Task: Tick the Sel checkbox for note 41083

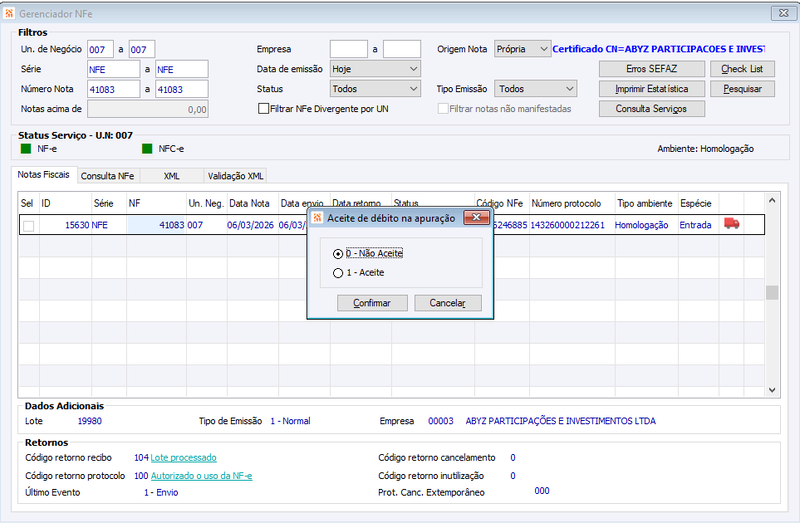Action: point(29,226)
